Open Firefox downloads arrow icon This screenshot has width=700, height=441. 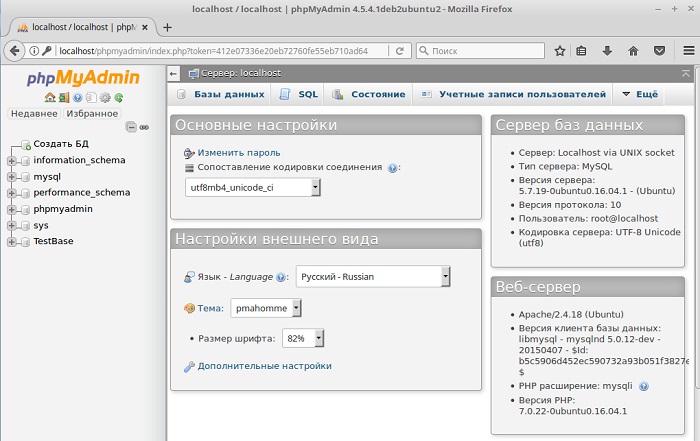tap(607, 51)
